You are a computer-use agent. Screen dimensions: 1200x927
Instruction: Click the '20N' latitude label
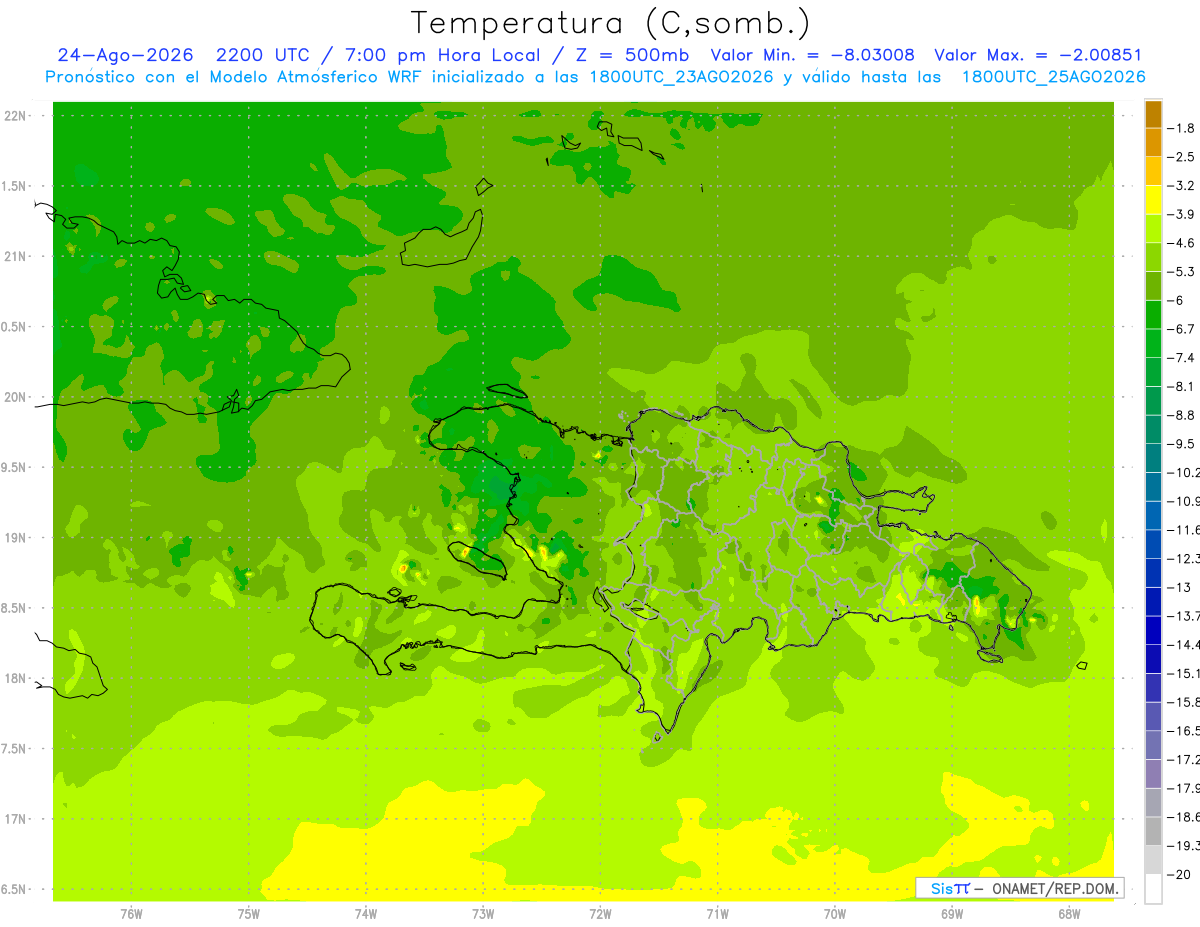[x=15, y=397]
